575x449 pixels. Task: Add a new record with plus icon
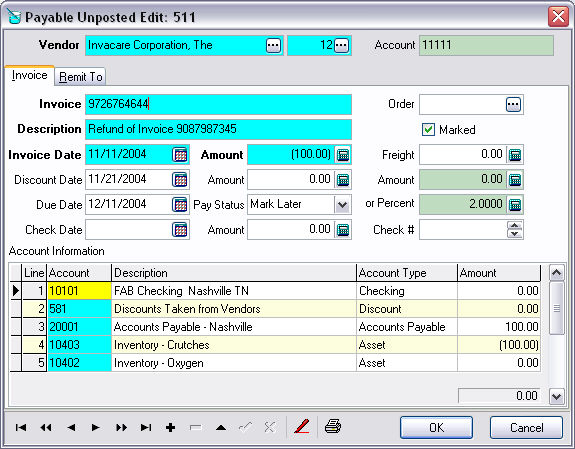click(171, 427)
